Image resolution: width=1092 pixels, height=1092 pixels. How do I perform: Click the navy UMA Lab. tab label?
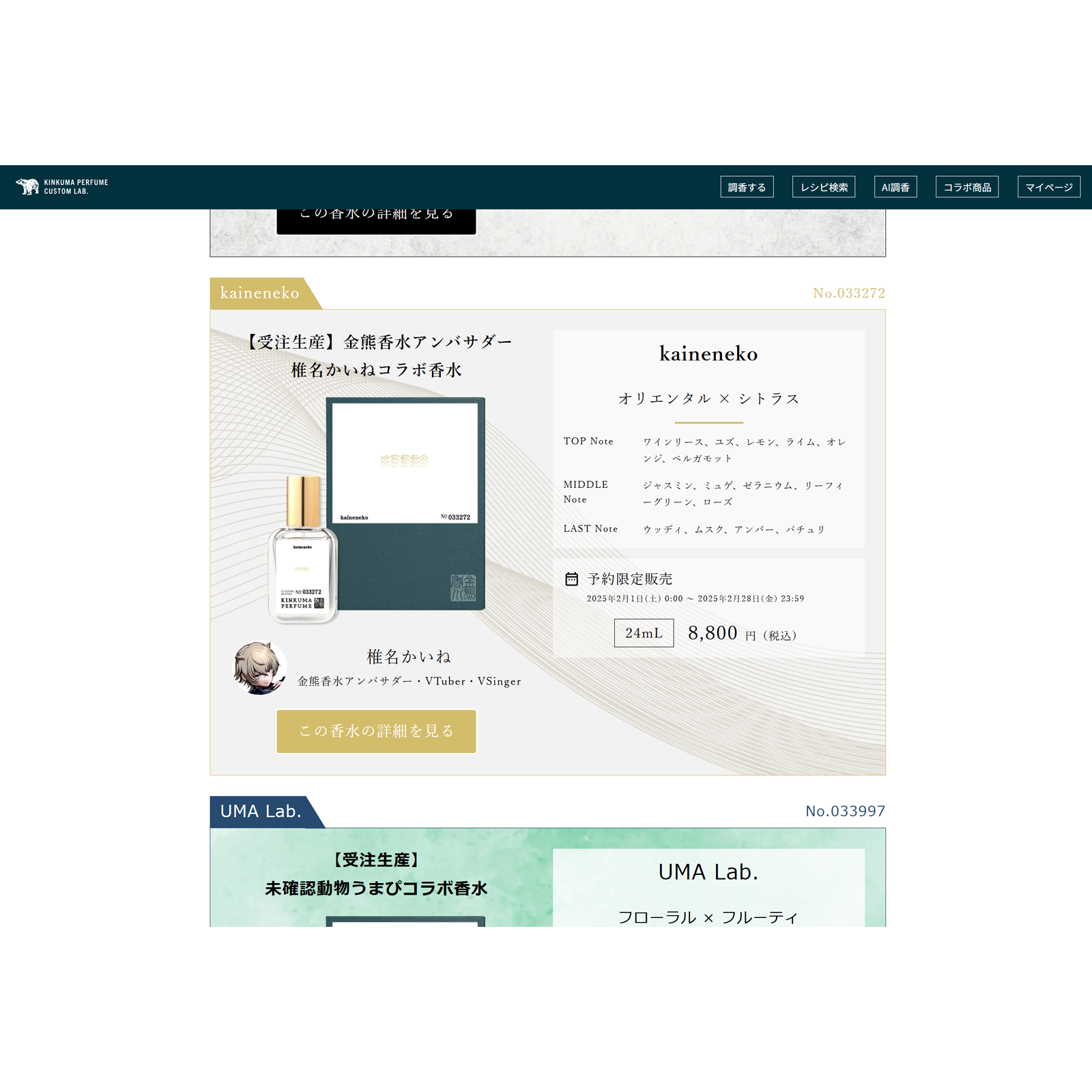pyautogui.click(x=261, y=811)
